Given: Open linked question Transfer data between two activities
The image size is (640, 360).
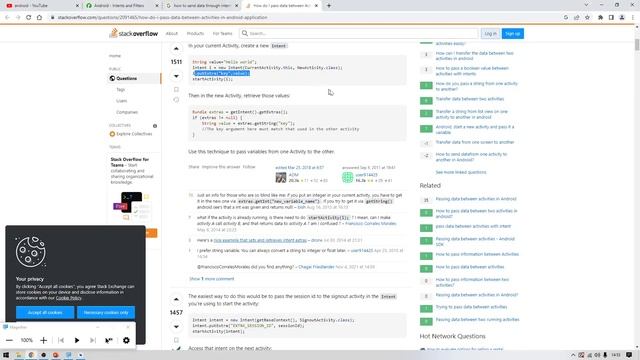Looking at the screenshot, I should point(470,99).
